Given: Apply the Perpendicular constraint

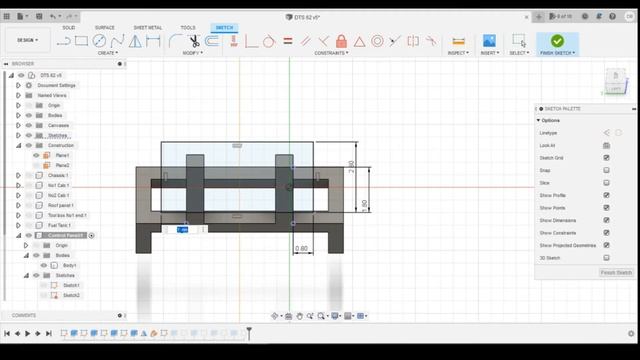Looking at the screenshot, I should (x=323, y=41).
